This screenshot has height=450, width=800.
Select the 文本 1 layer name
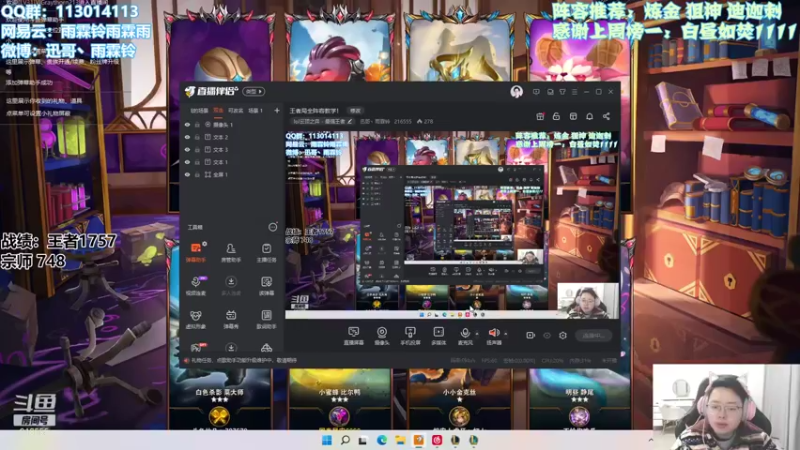coord(220,162)
